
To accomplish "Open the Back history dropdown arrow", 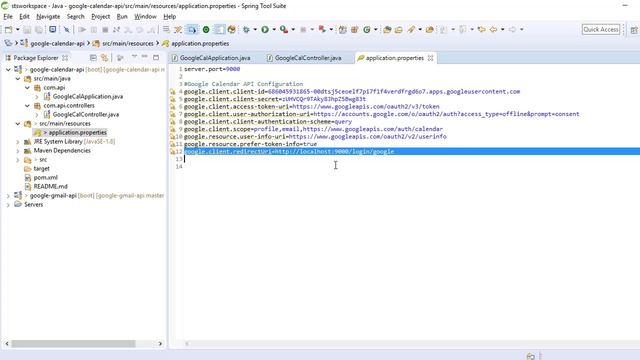I will (x=502, y=29).
